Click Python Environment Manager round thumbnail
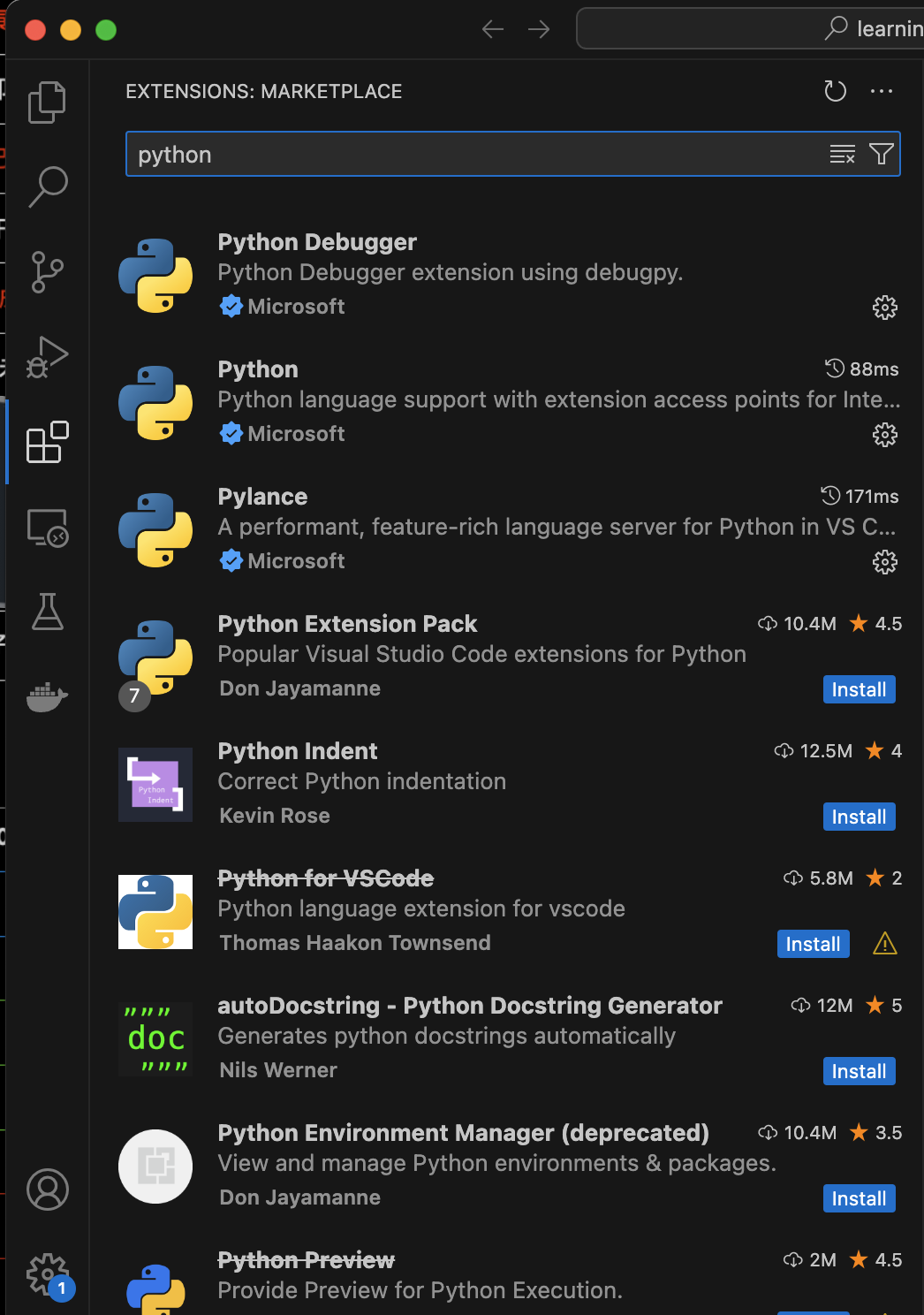Image resolution: width=924 pixels, height=1315 pixels. tap(155, 1167)
